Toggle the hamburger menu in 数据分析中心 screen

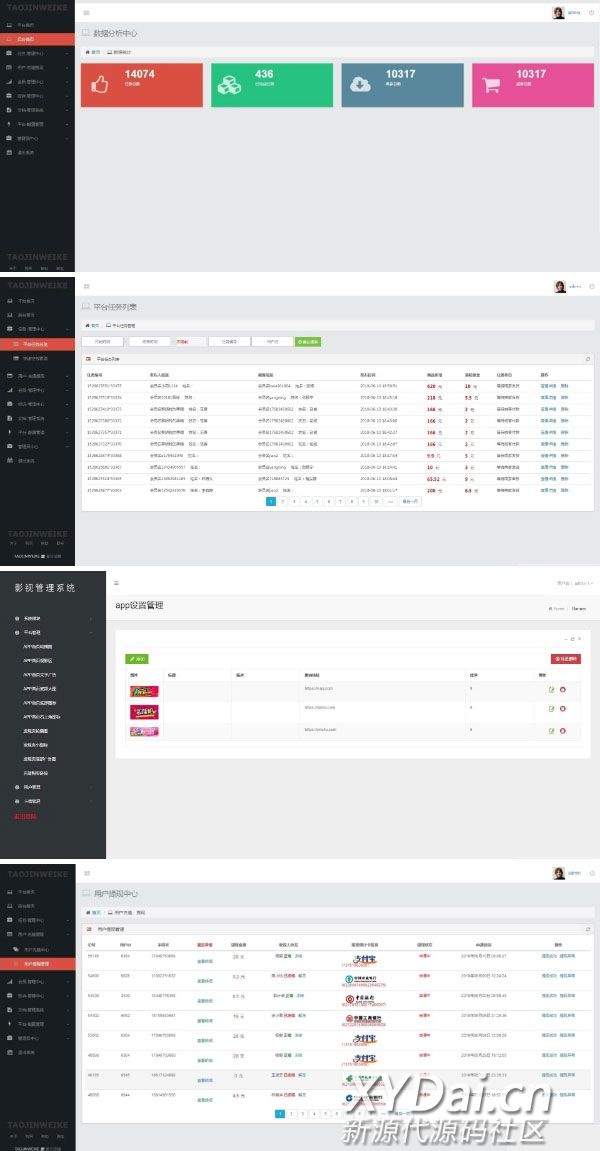click(x=87, y=12)
